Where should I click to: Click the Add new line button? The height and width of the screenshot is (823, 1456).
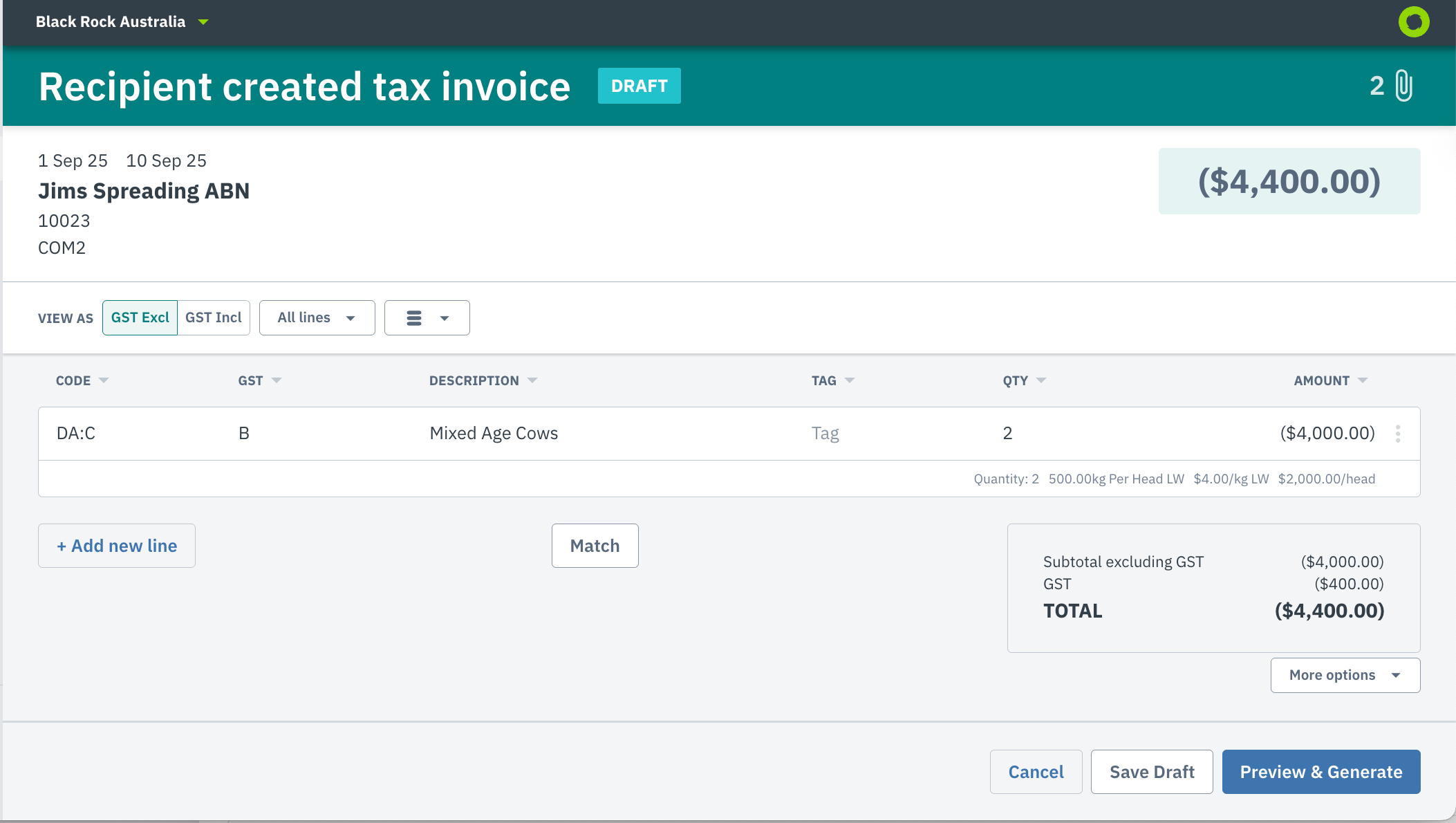point(117,546)
